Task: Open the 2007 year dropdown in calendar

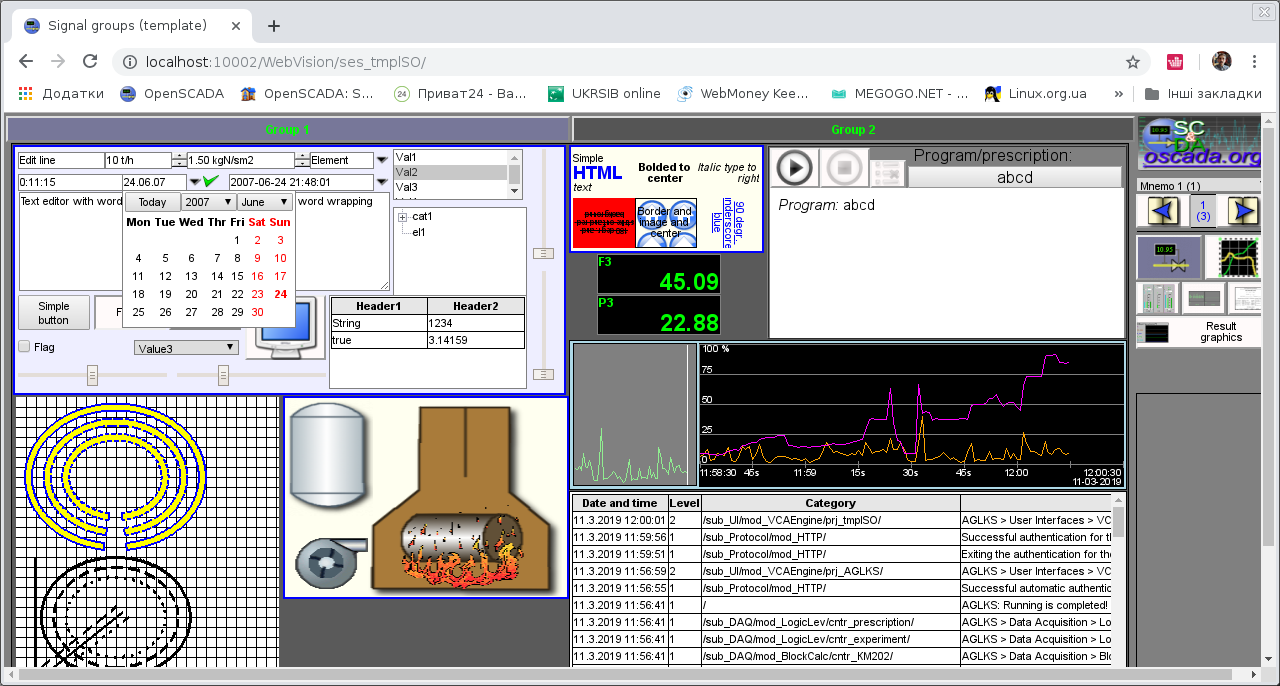Action: point(208,202)
